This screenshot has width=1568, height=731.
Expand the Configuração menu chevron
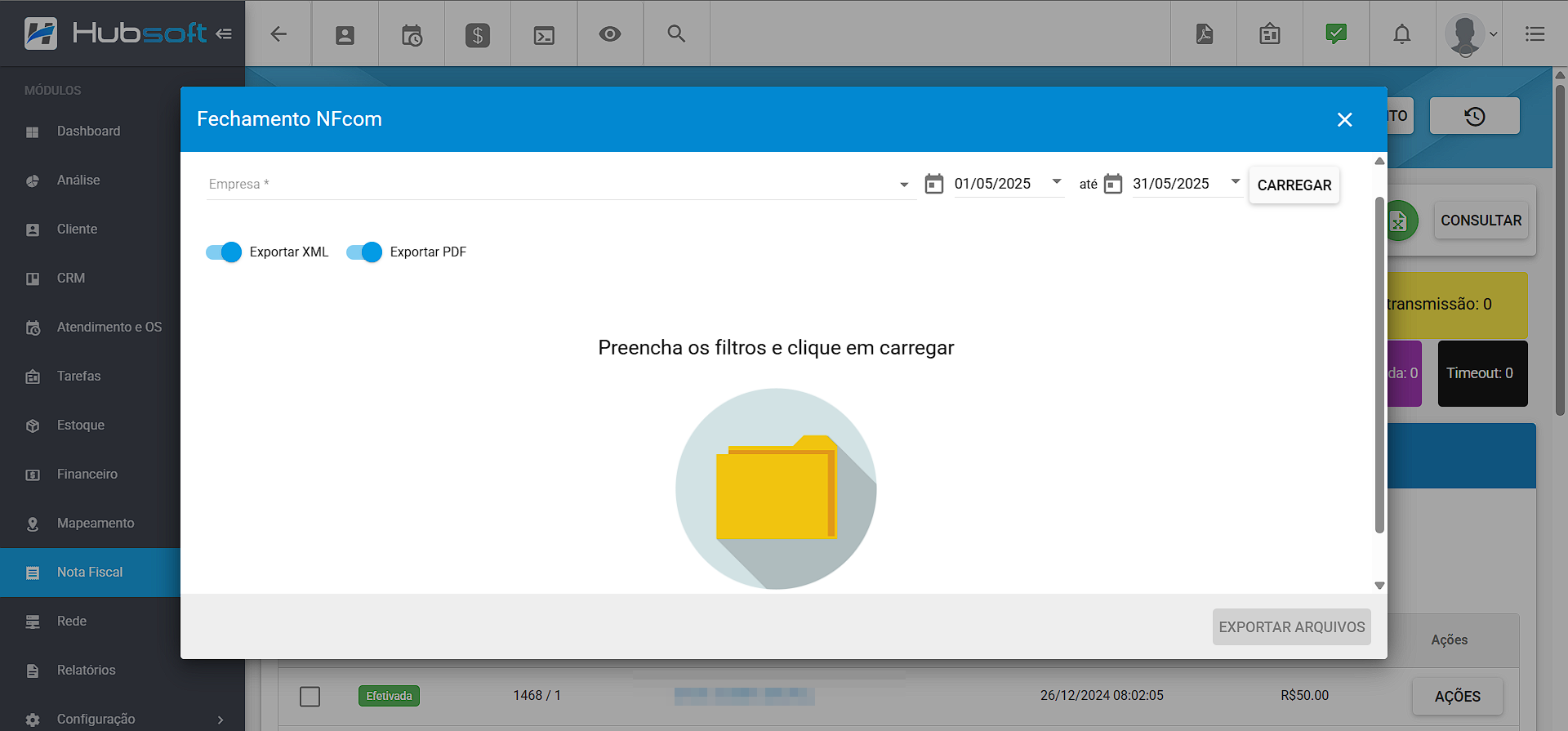(220, 720)
